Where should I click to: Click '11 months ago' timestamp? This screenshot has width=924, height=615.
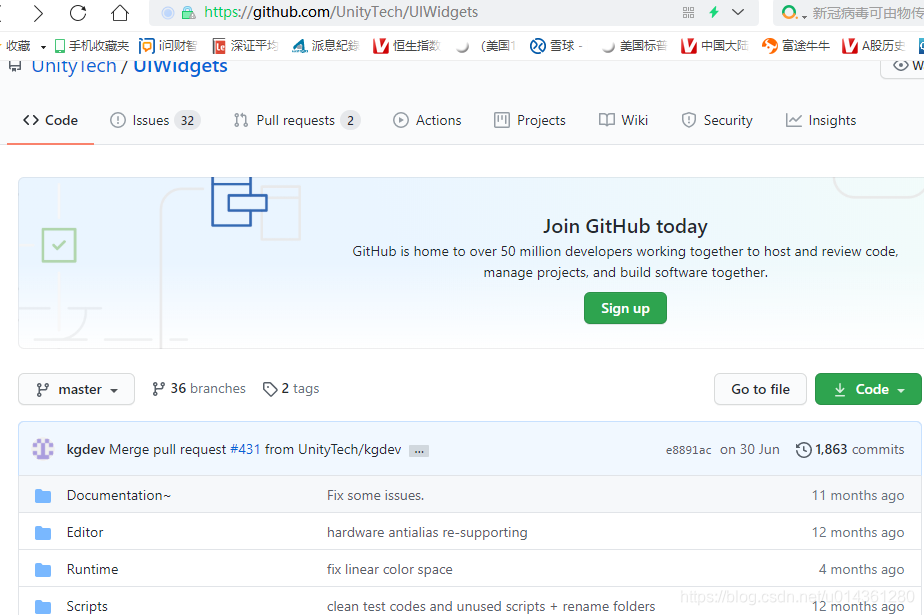click(857, 495)
